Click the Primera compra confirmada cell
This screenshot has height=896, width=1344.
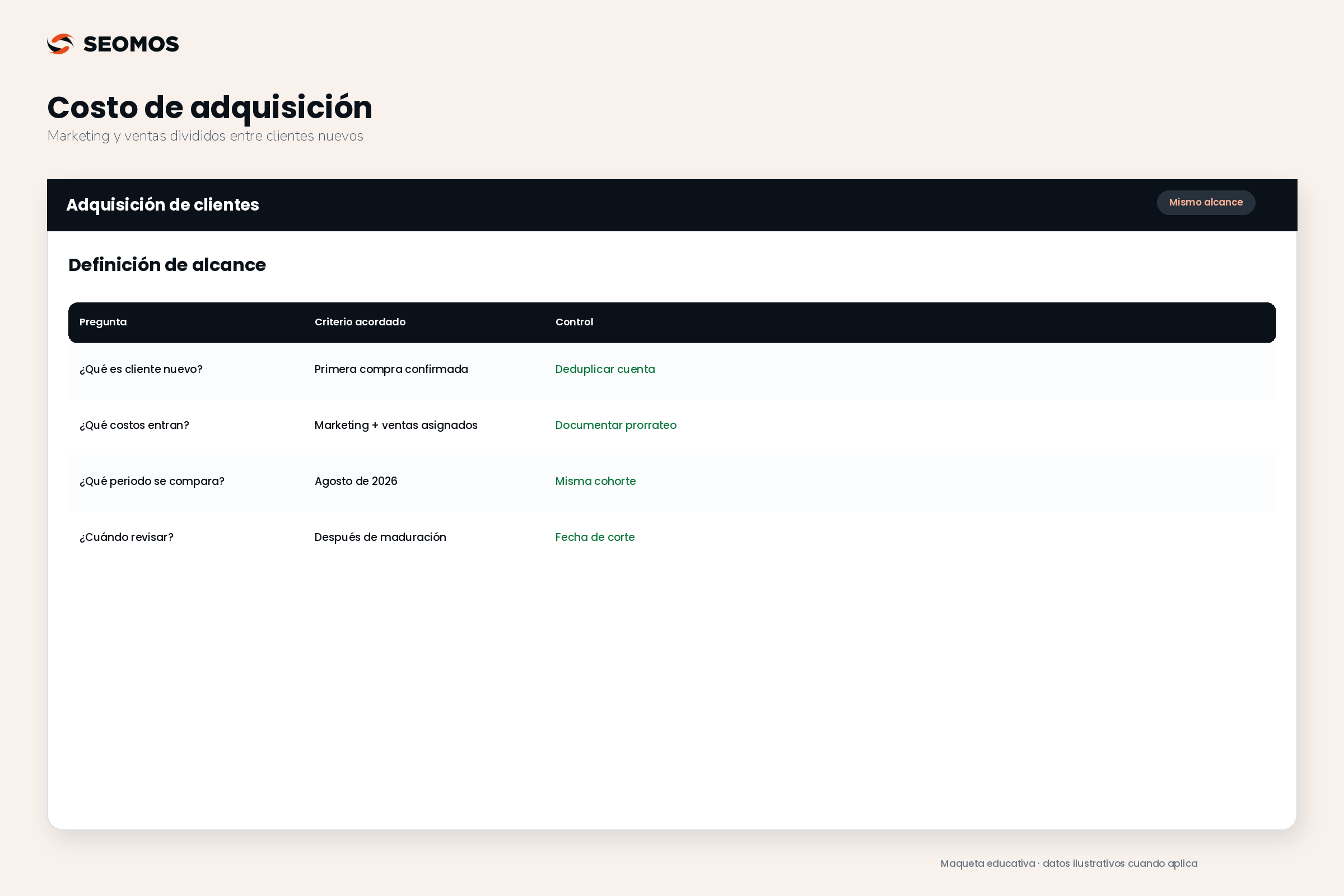(391, 369)
